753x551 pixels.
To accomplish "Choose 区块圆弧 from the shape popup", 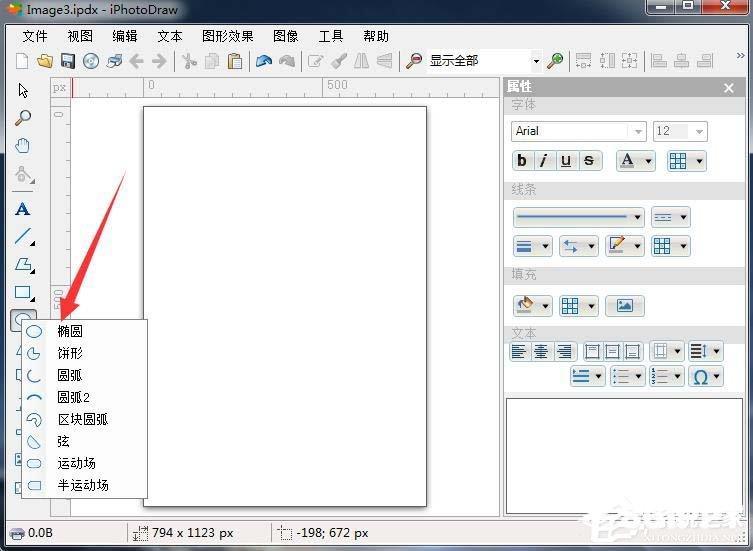I will point(85,419).
